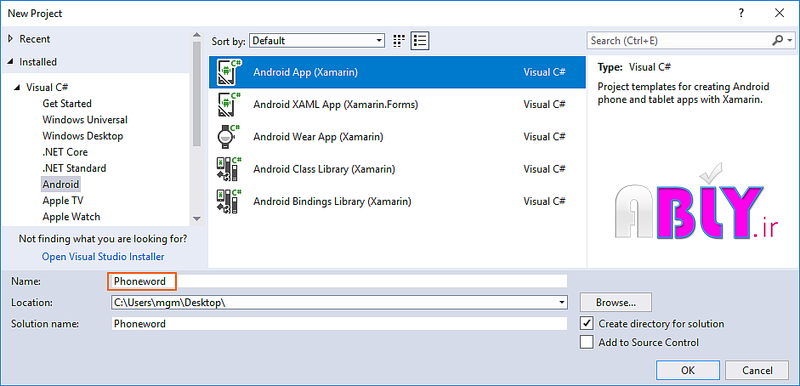The height and width of the screenshot is (386, 800).
Task: Click the Browse... button
Action: (x=615, y=302)
